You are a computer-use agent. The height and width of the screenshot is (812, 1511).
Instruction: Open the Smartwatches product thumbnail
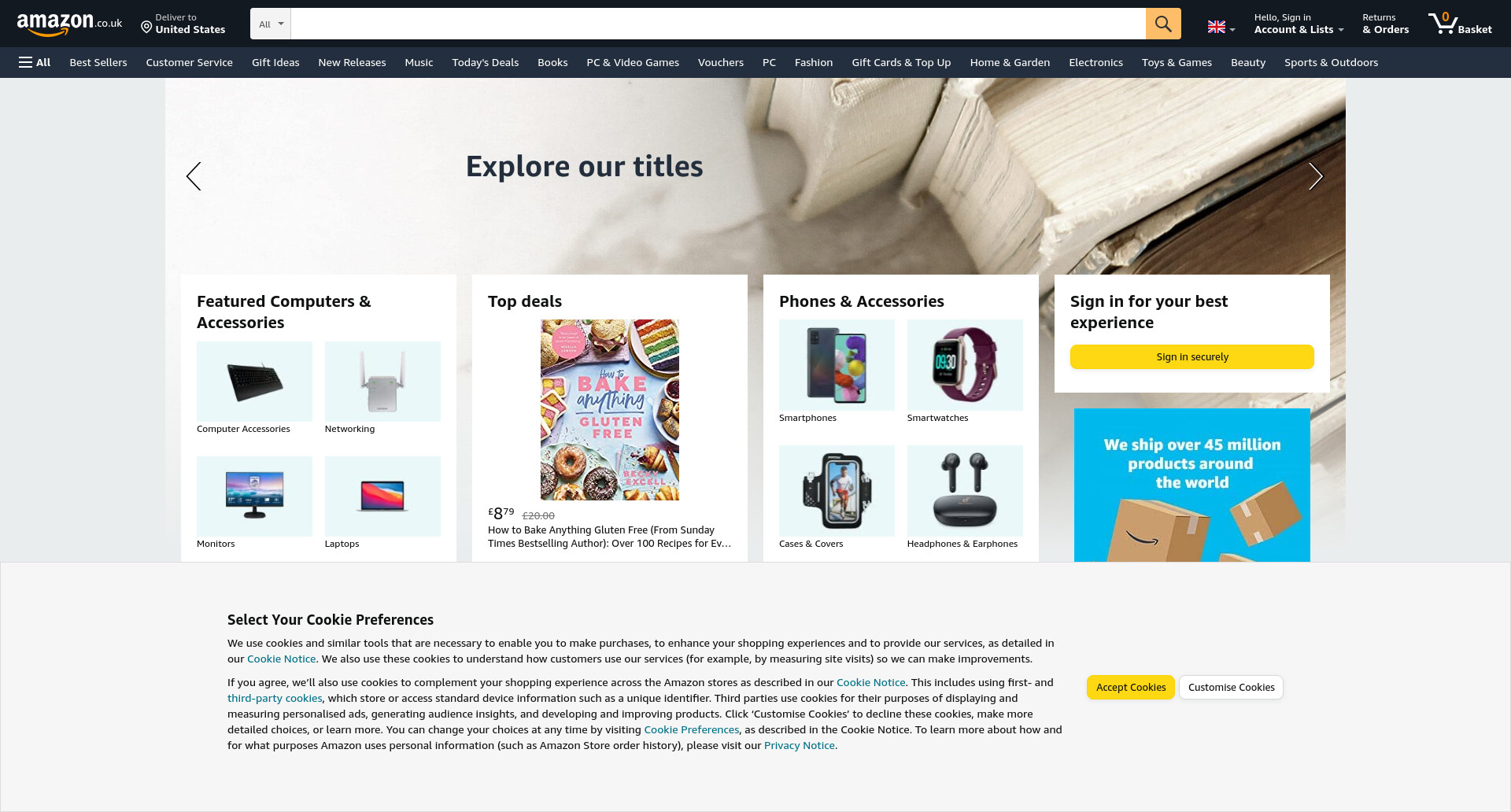(965, 365)
